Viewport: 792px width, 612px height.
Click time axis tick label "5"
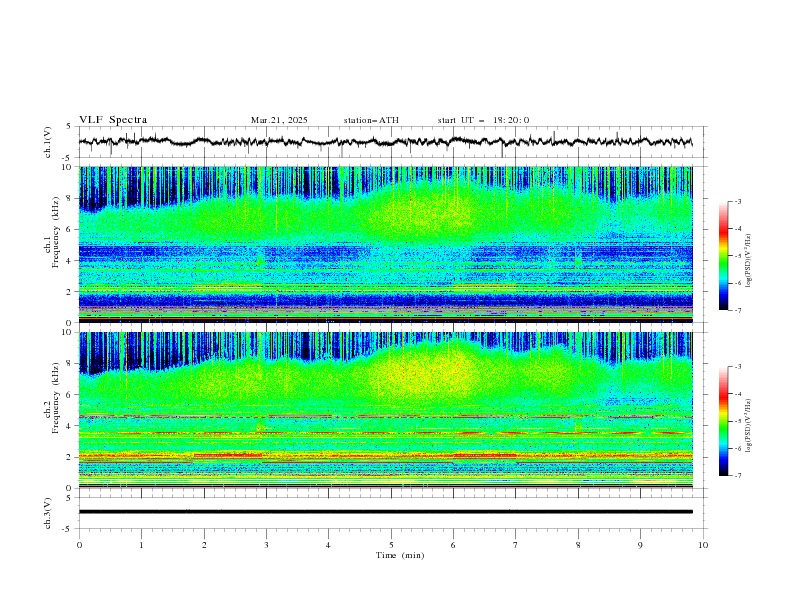[x=391, y=545]
